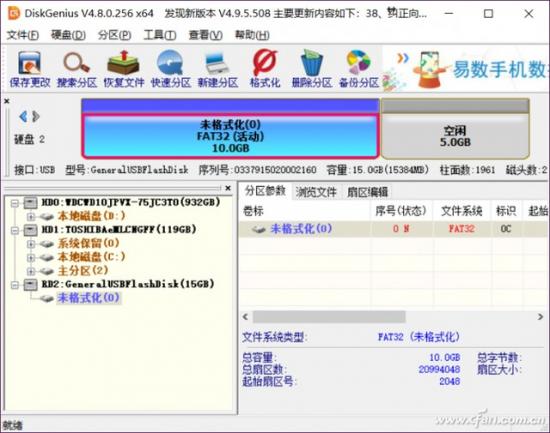Expand 主分区(2) tree node
Image resolution: width=550 pixels, height=433 pixels.
coord(31,271)
